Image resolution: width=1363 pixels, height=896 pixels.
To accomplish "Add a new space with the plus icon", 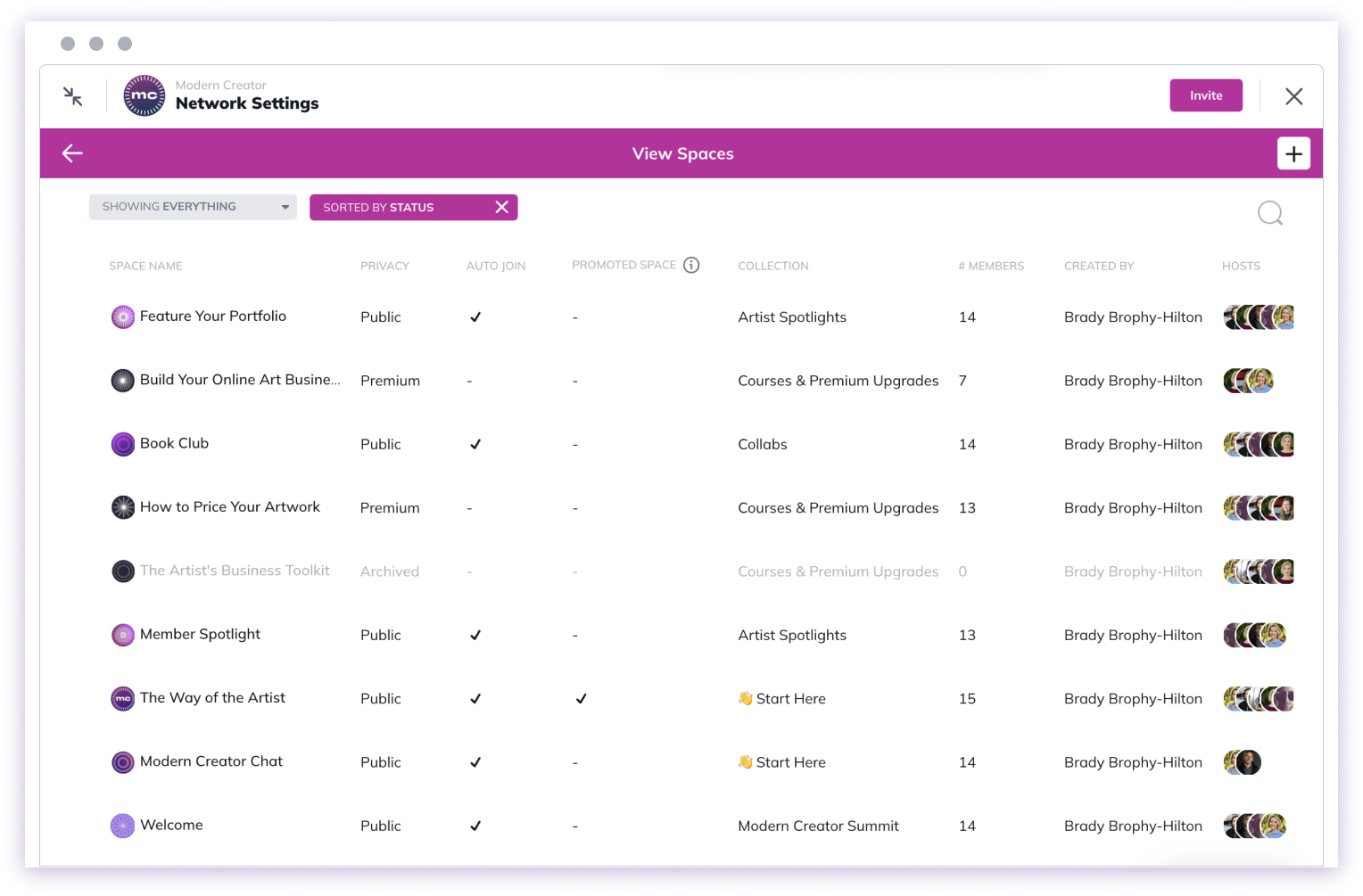I will [1293, 153].
